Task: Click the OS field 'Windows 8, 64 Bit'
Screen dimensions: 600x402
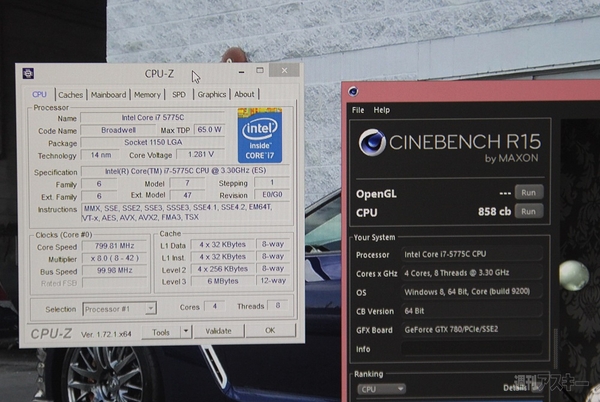Action: pyautogui.click(x=471, y=292)
